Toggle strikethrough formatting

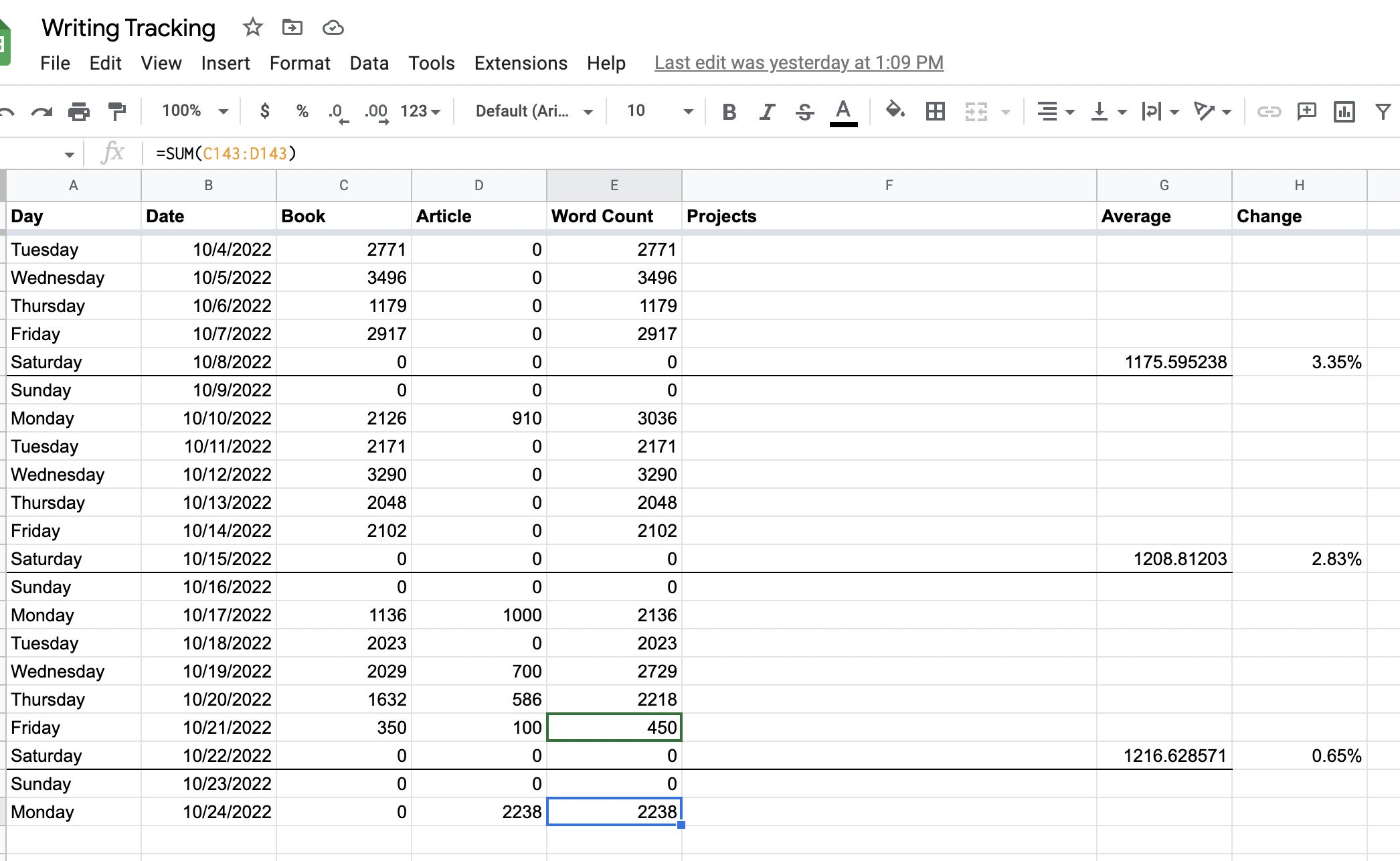(x=804, y=111)
